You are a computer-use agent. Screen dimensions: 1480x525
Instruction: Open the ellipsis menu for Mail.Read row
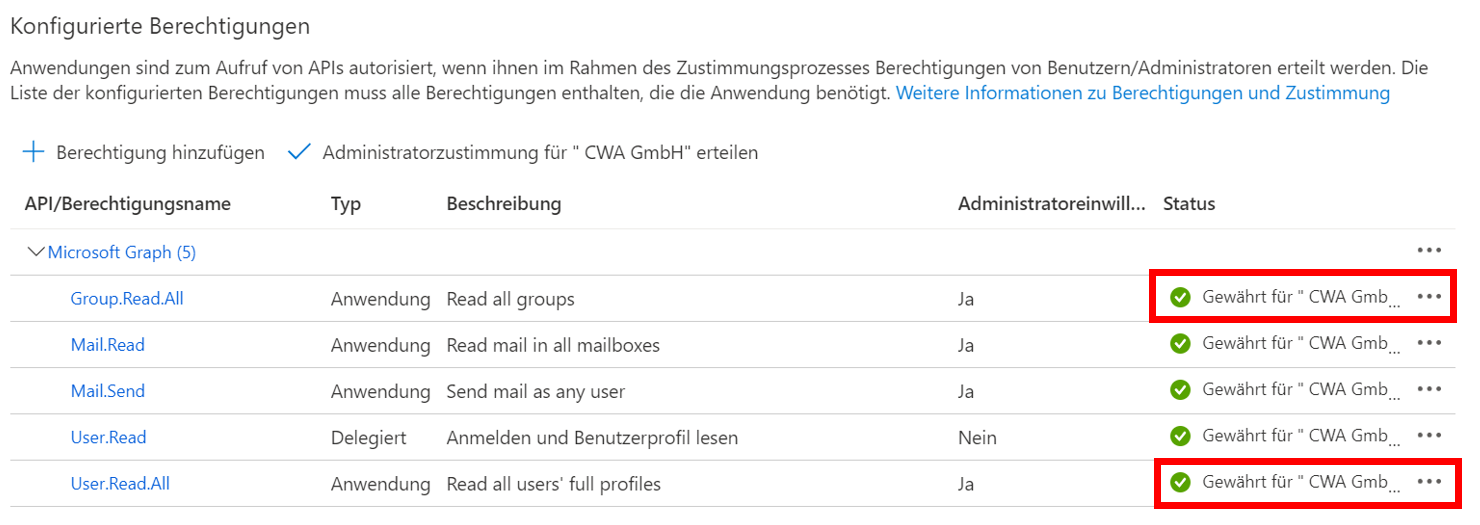[x=1429, y=343]
